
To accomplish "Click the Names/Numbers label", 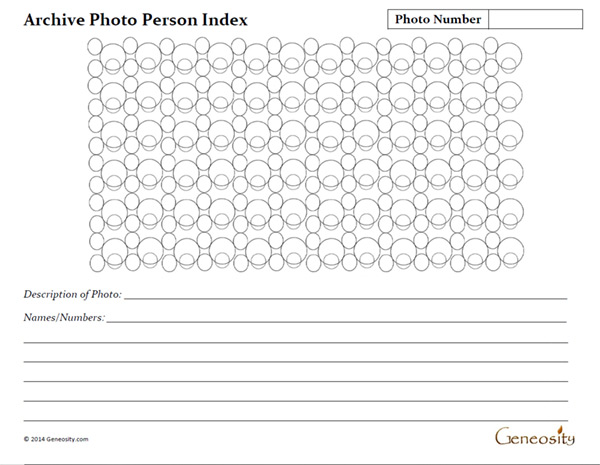I will 64,318.
